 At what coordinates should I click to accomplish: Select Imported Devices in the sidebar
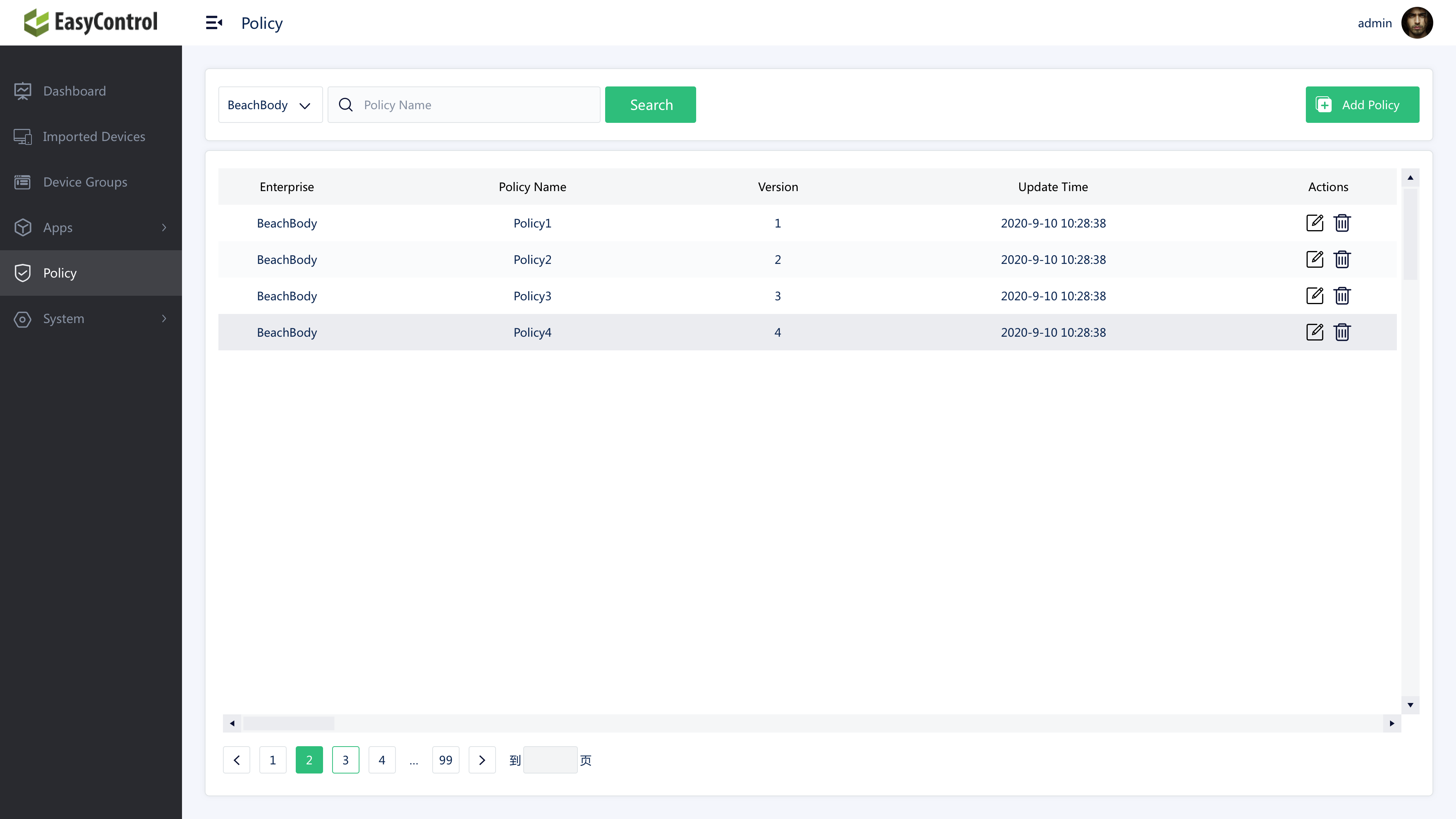click(x=94, y=136)
